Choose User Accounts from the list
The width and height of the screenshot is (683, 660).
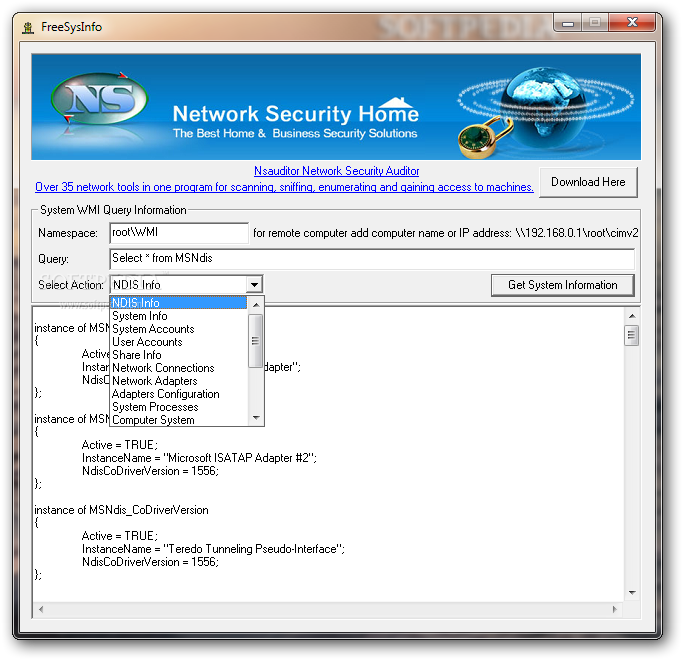(x=179, y=342)
